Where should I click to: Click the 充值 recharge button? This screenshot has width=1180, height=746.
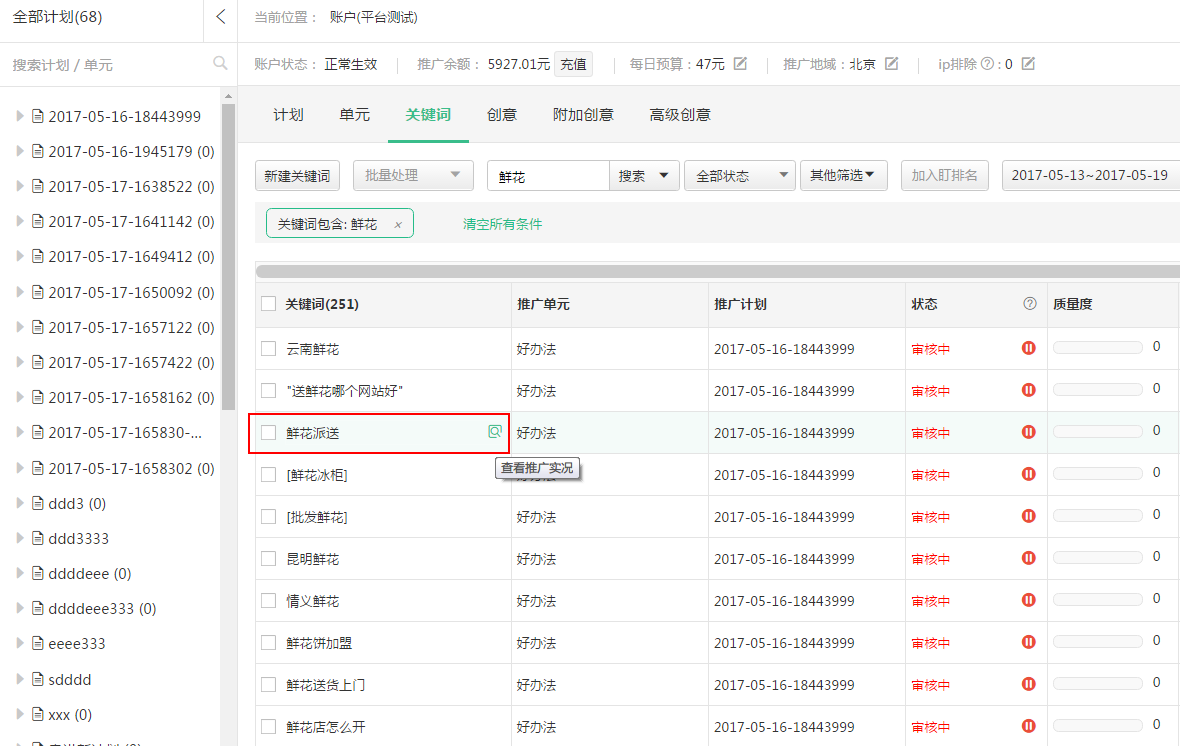(x=573, y=64)
